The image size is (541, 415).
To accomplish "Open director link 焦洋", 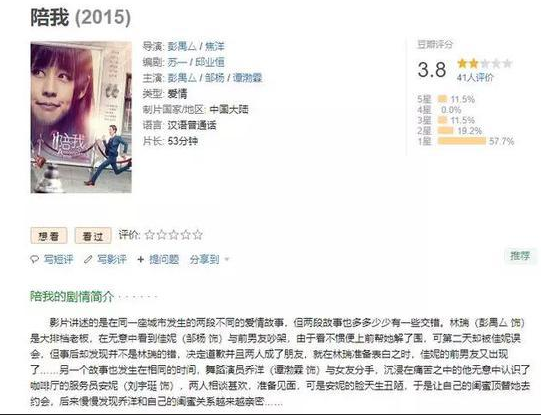I will [x=215, y=46].
